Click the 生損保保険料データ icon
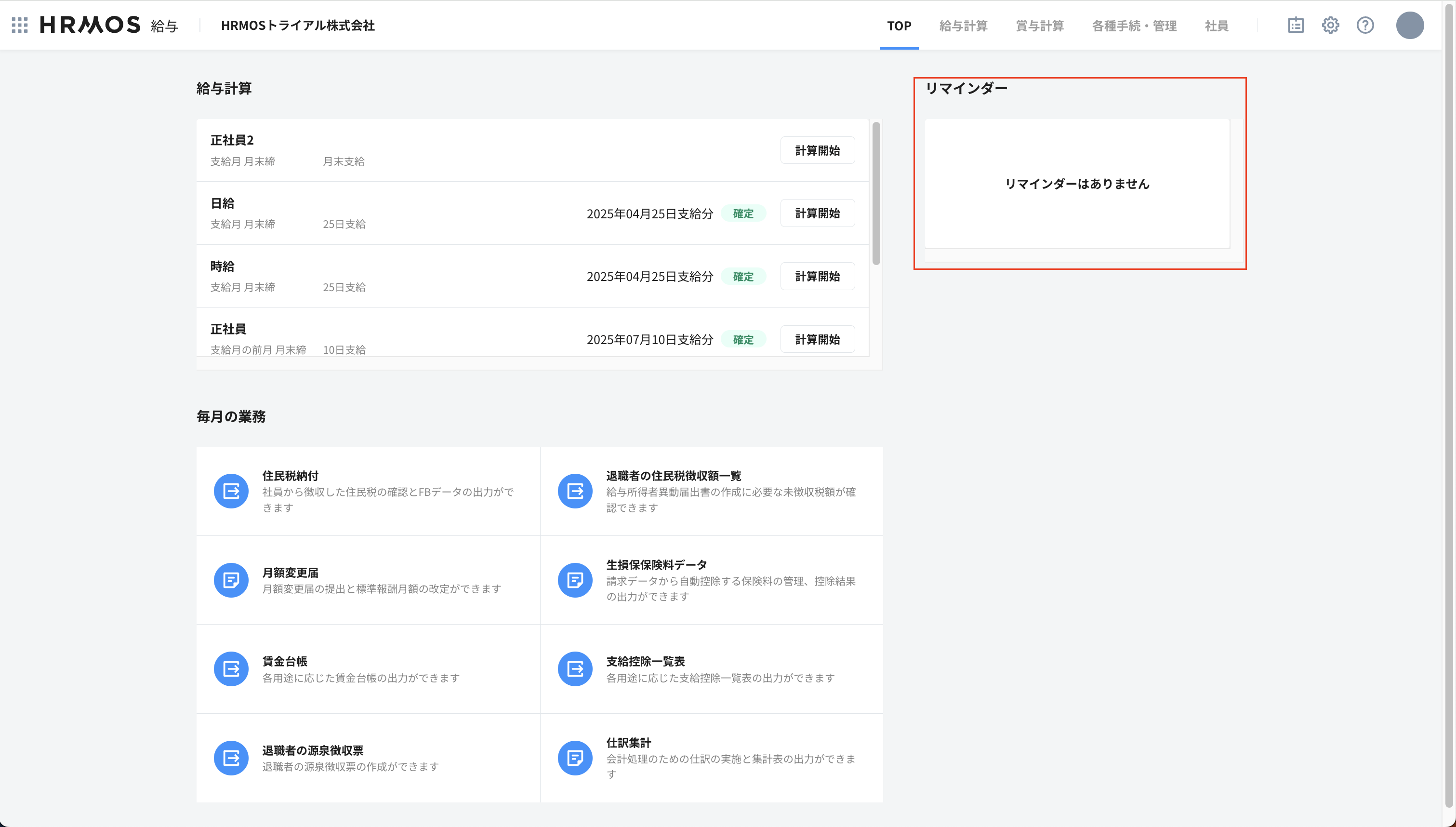 (575, 580)
